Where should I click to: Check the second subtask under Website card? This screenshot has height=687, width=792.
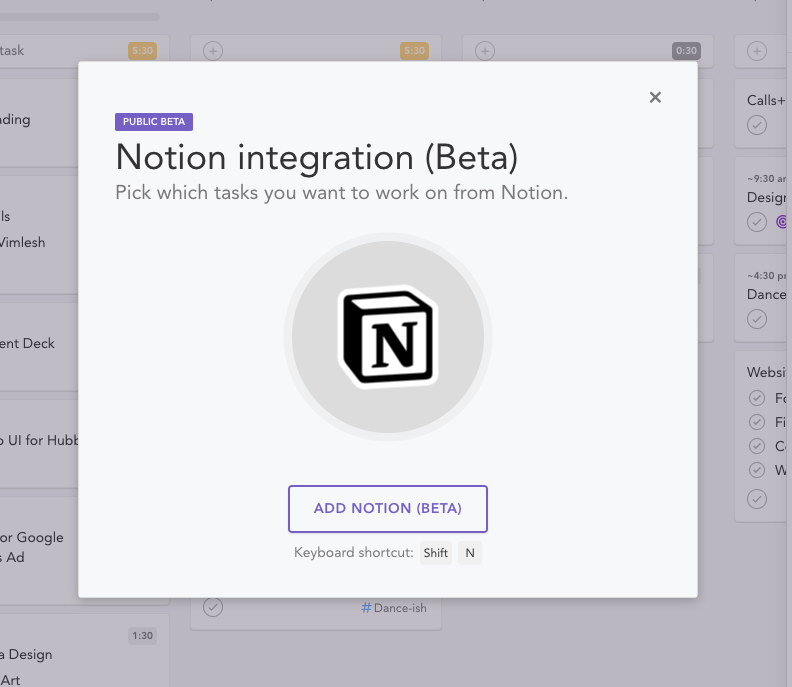point(757,422)
